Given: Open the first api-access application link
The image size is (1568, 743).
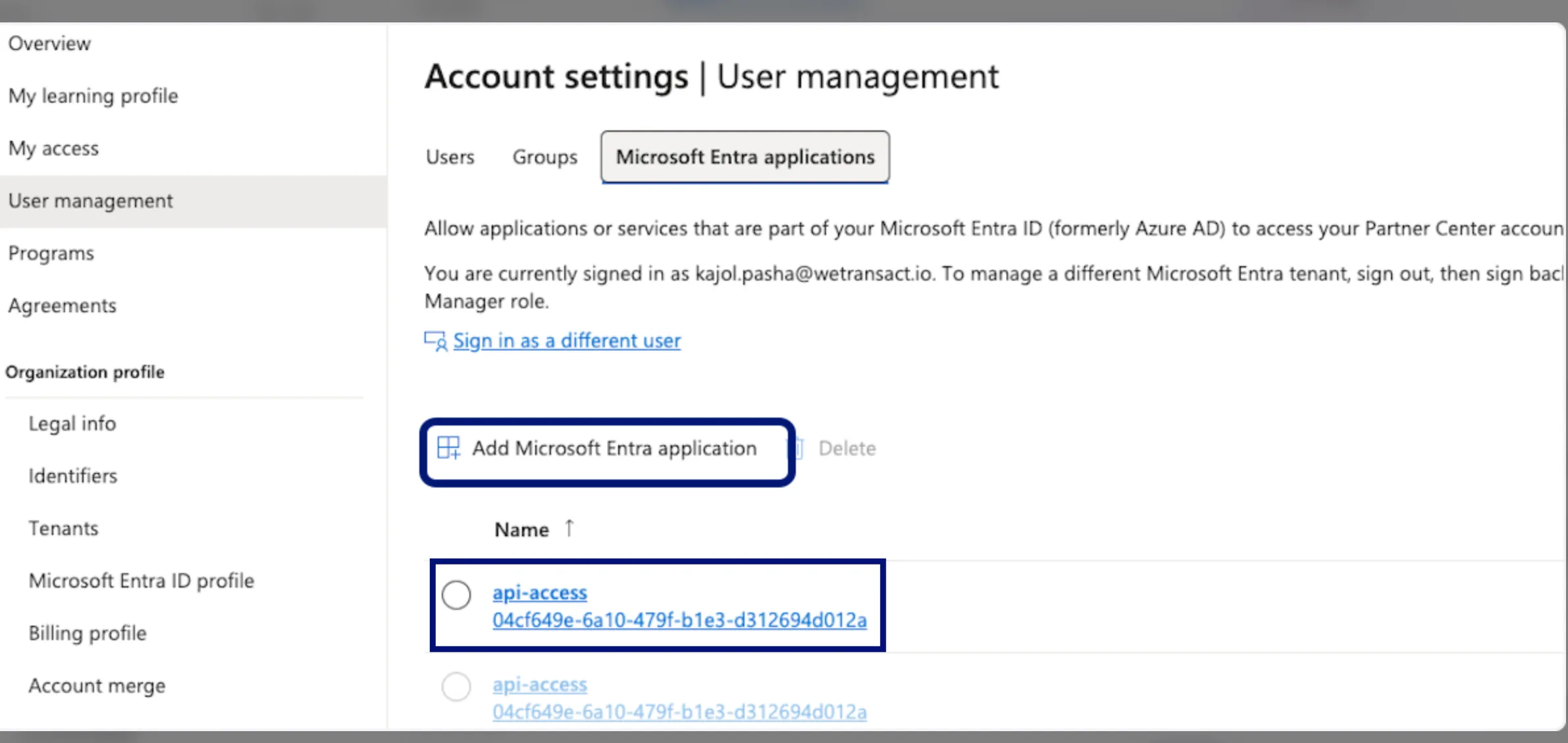Looking at the screenshot, I should (540, 593).
